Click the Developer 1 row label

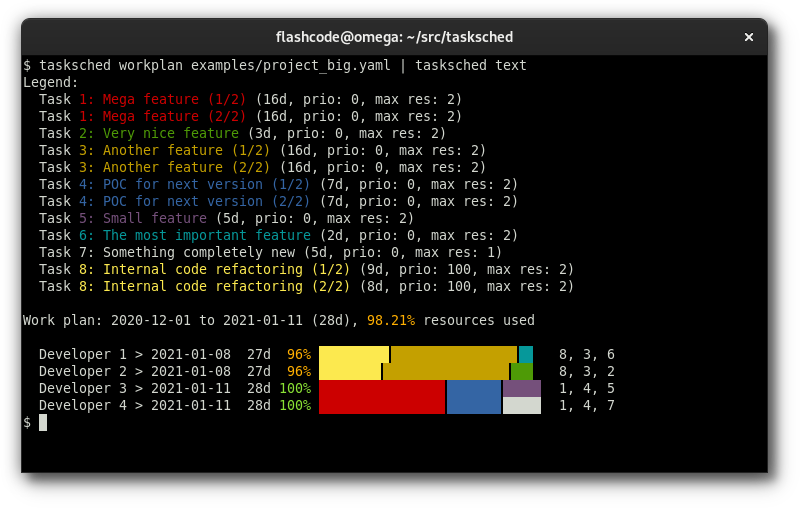tap(82, 354)
